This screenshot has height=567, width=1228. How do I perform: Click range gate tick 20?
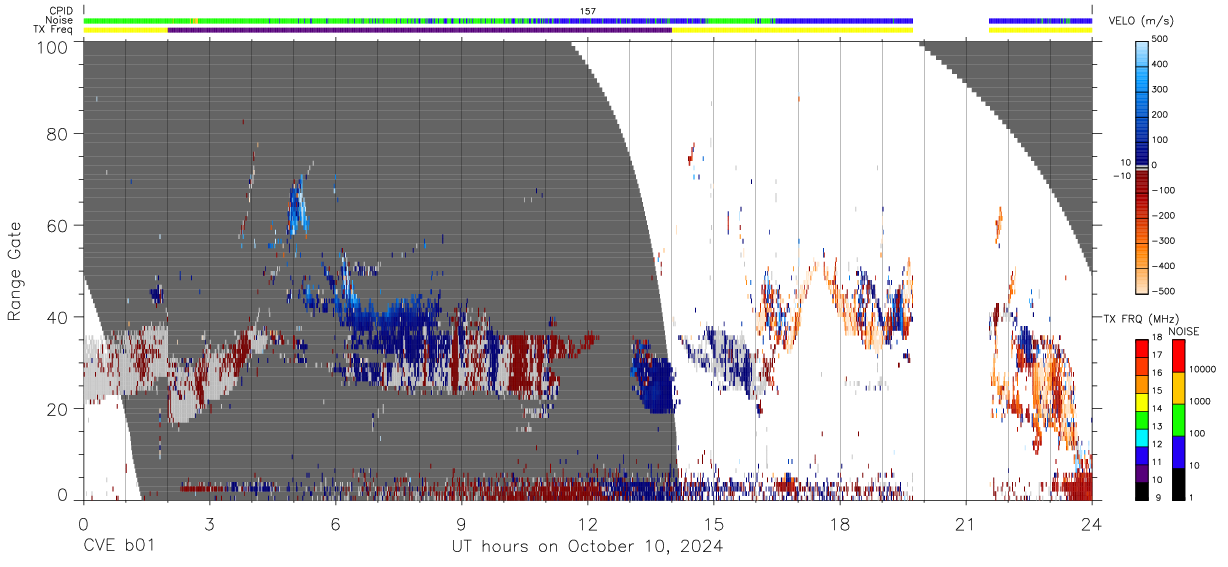tap(59, 409)
